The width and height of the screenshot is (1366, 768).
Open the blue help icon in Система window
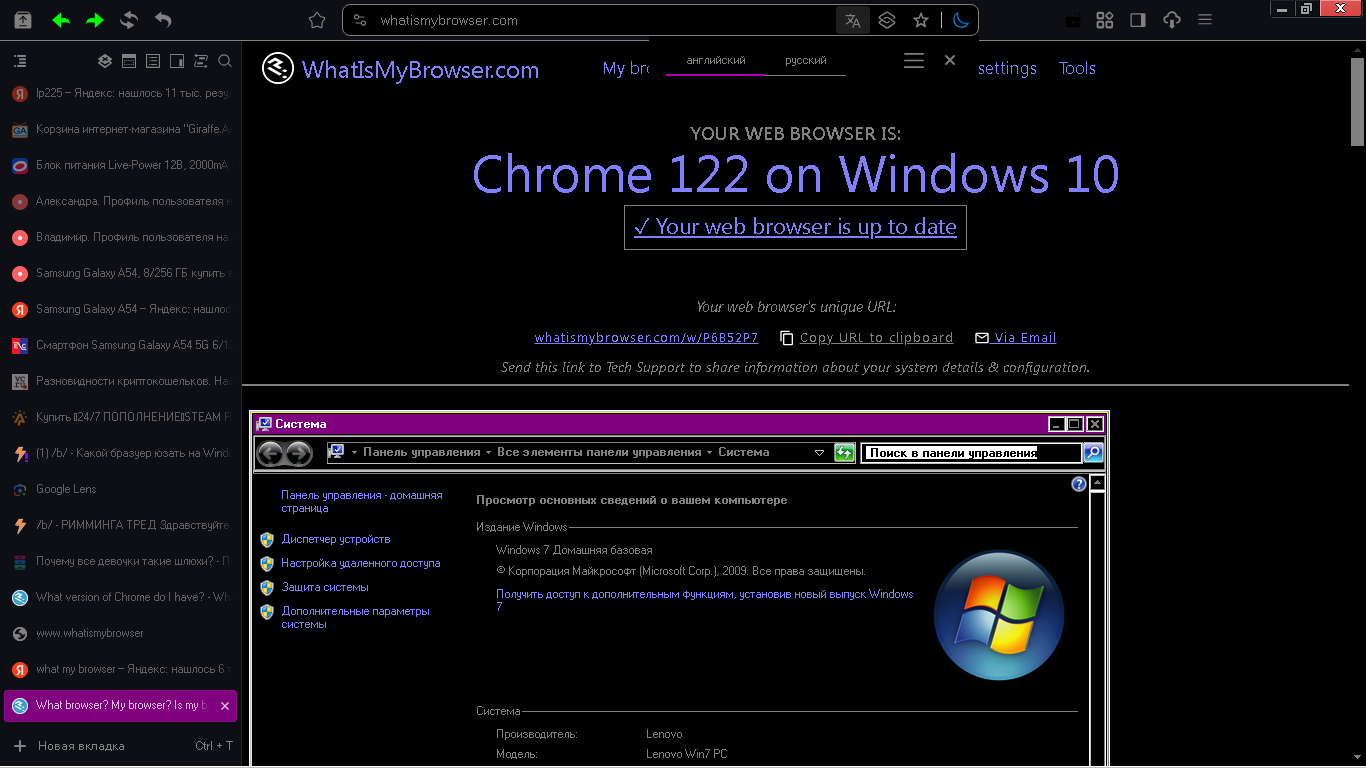(x=1078, y=484)
